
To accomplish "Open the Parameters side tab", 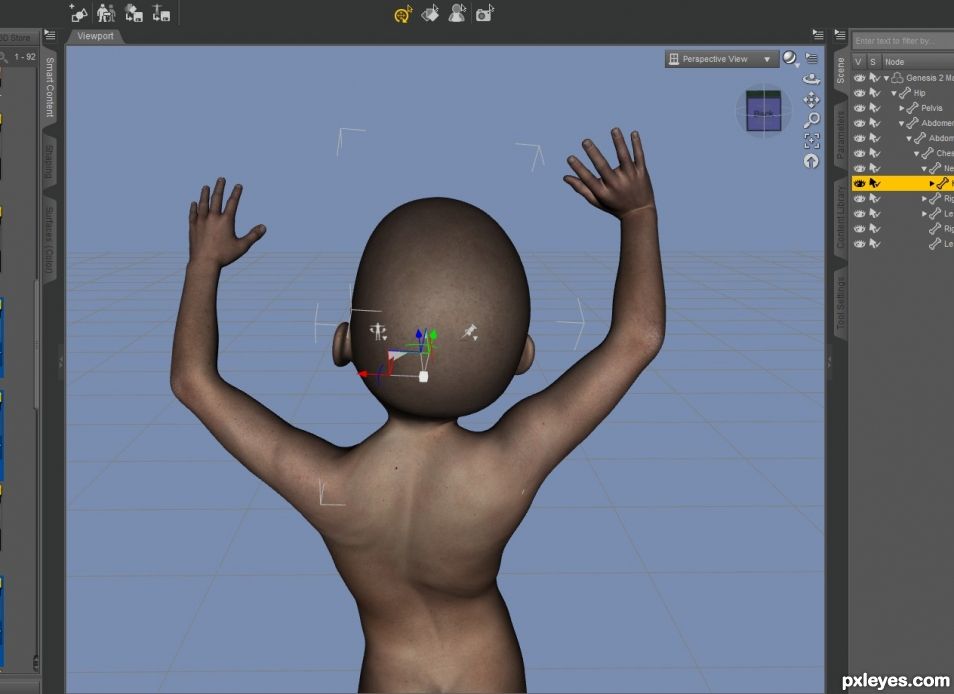I will tap(840, 135).
